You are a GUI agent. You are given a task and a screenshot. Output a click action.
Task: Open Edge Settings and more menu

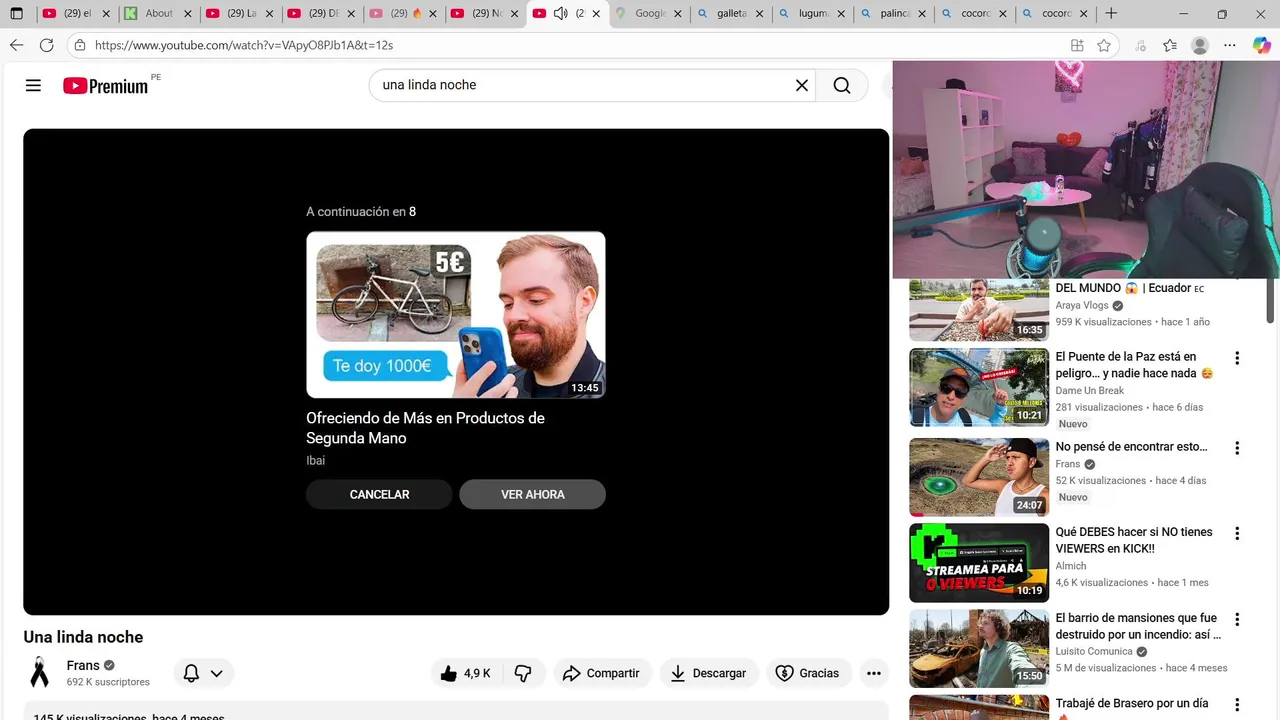pyautogui.click(x=1230, y=45)
